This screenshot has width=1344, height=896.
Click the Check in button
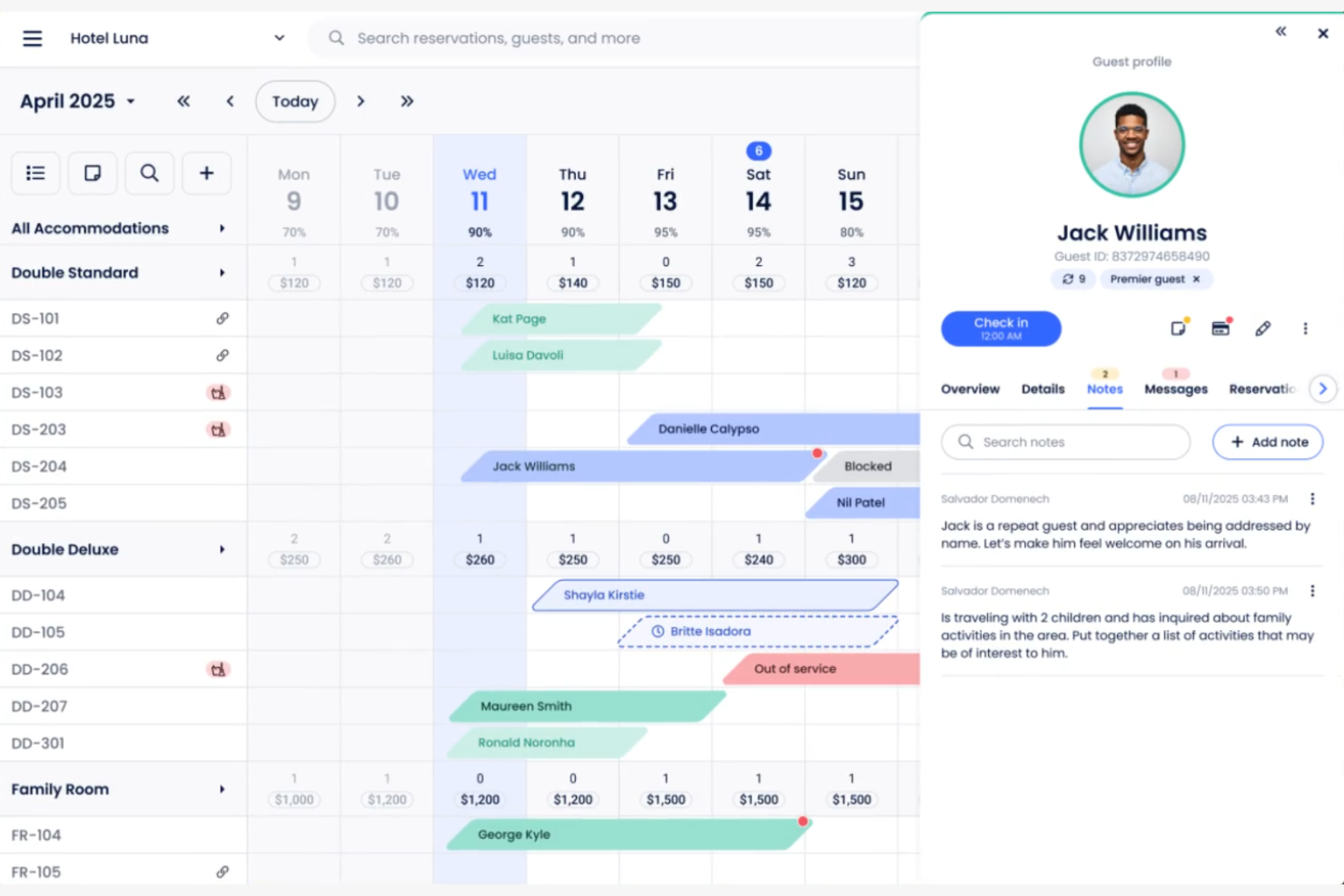pos(1001,329)
